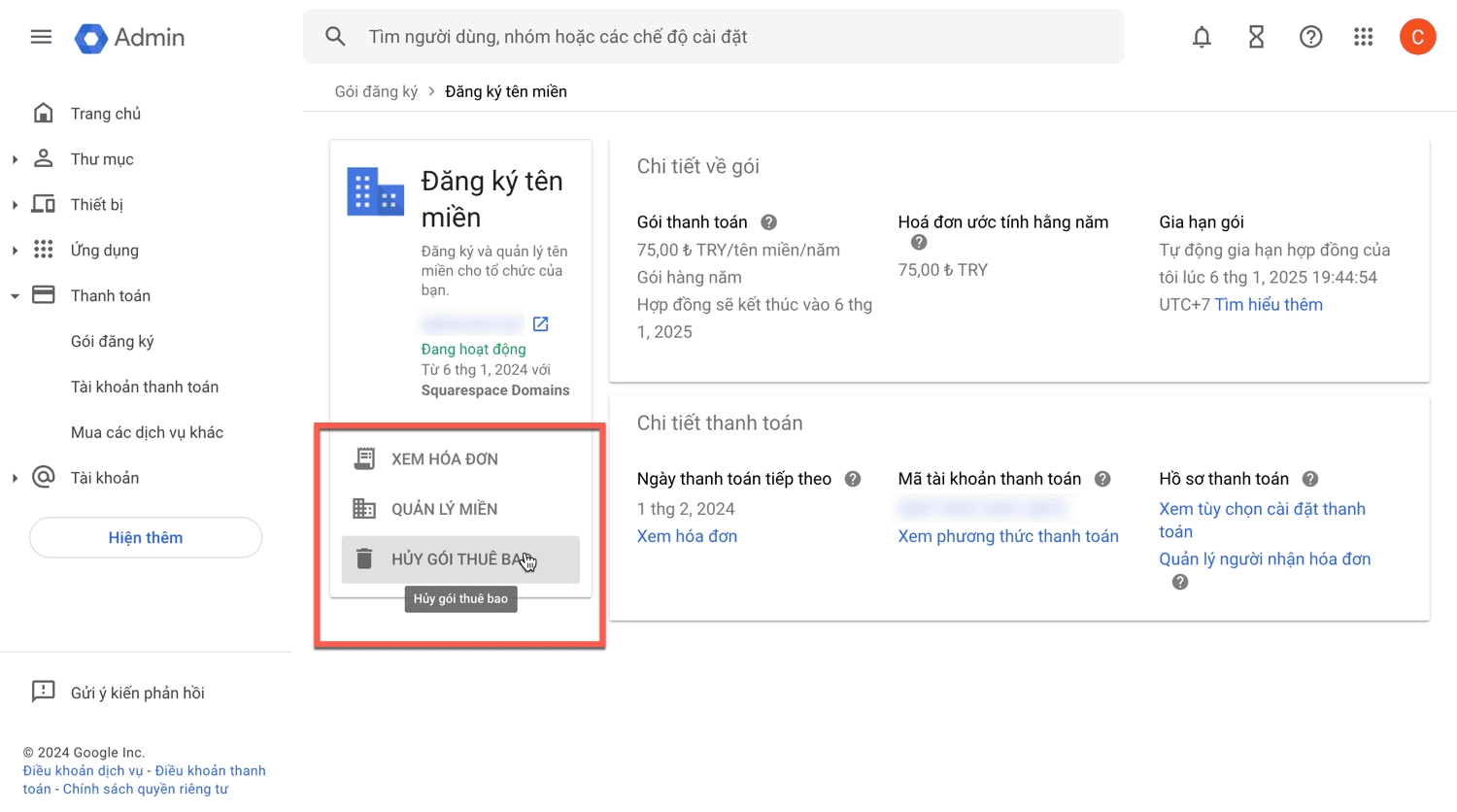Image resolution: width=1457 pixels, height=812 pixels.
Task: Open the main hamburger menu
Action: [41, 37]
